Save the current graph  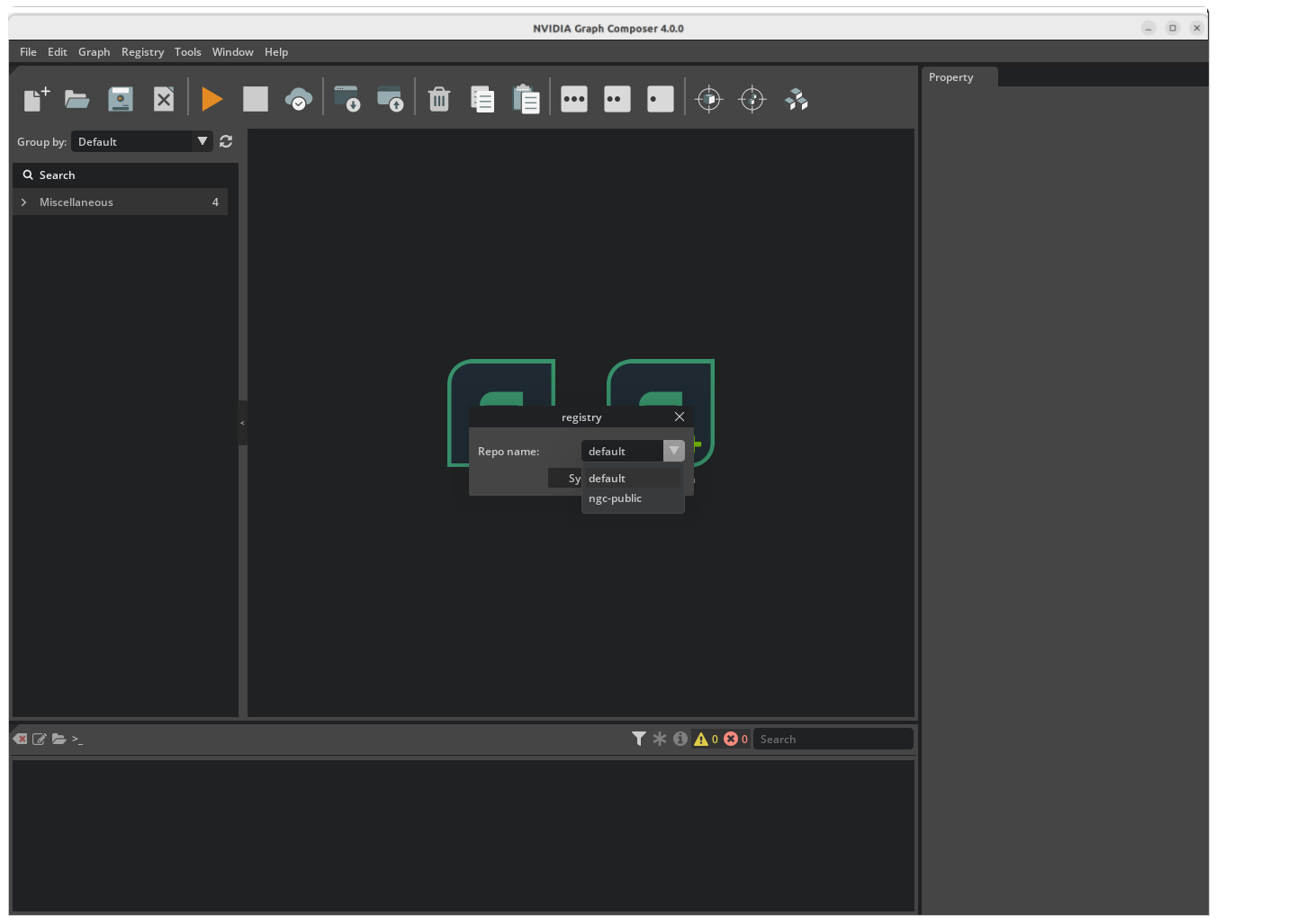click(x=120, y=99)
